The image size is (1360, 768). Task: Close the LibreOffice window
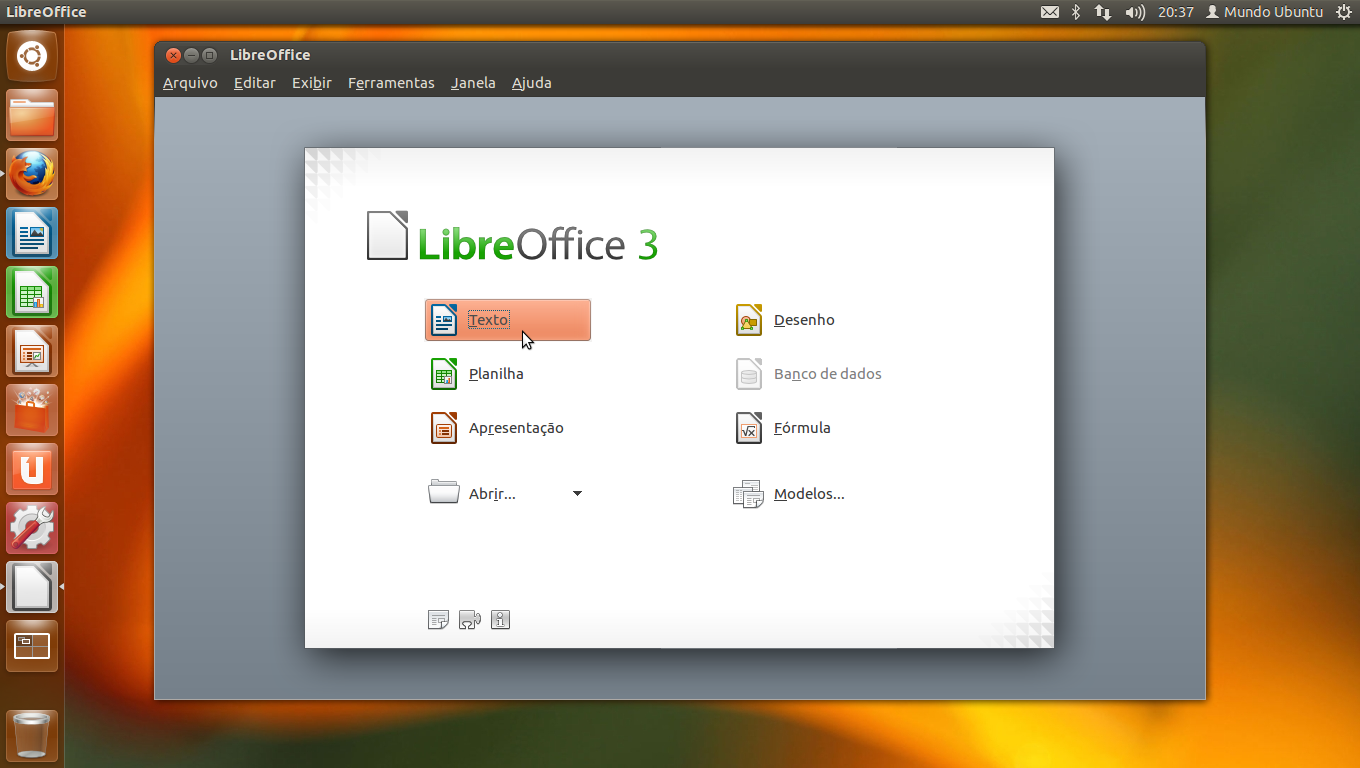coord(173,55)
